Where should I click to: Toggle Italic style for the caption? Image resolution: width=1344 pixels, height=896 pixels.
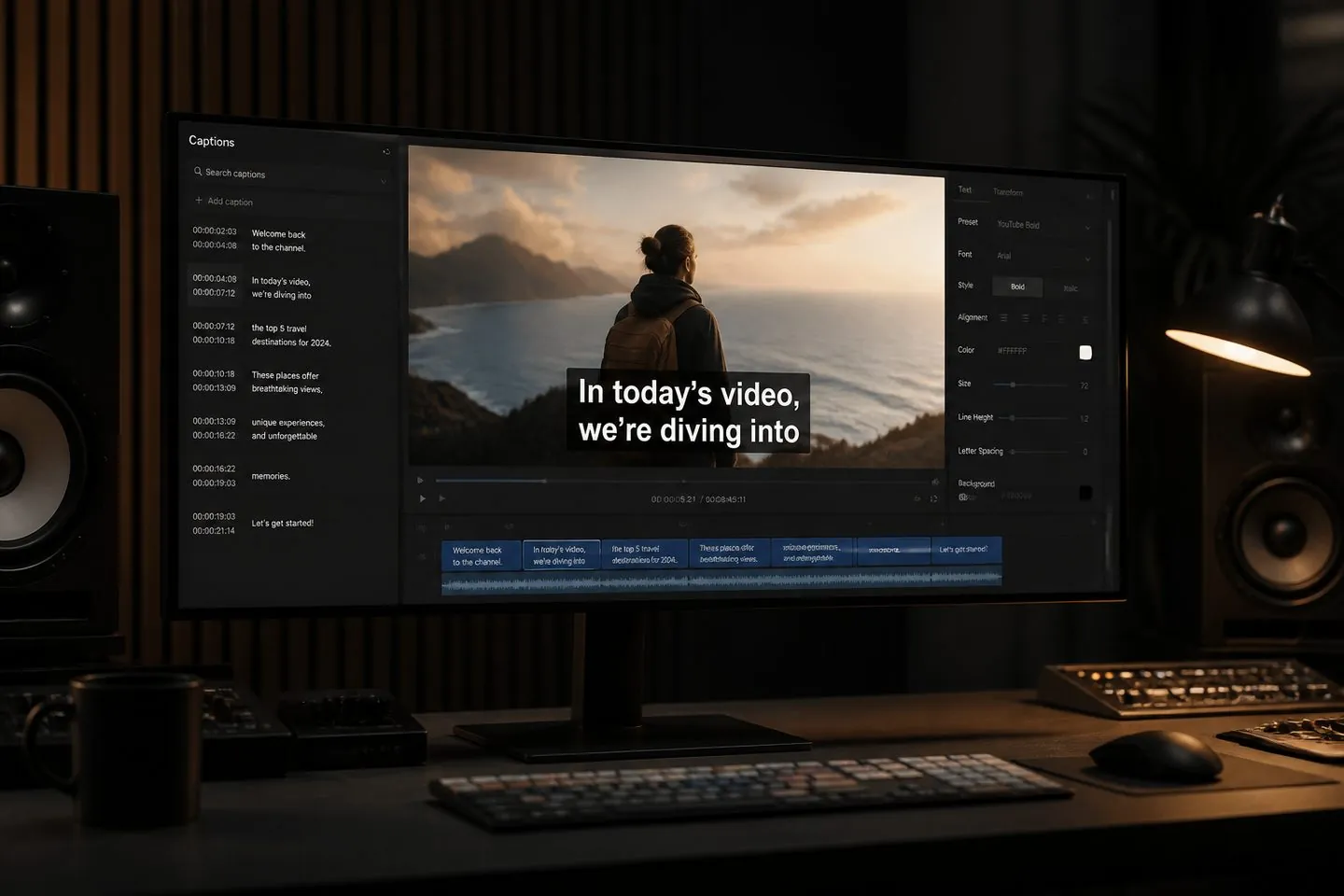[1070, 288]
